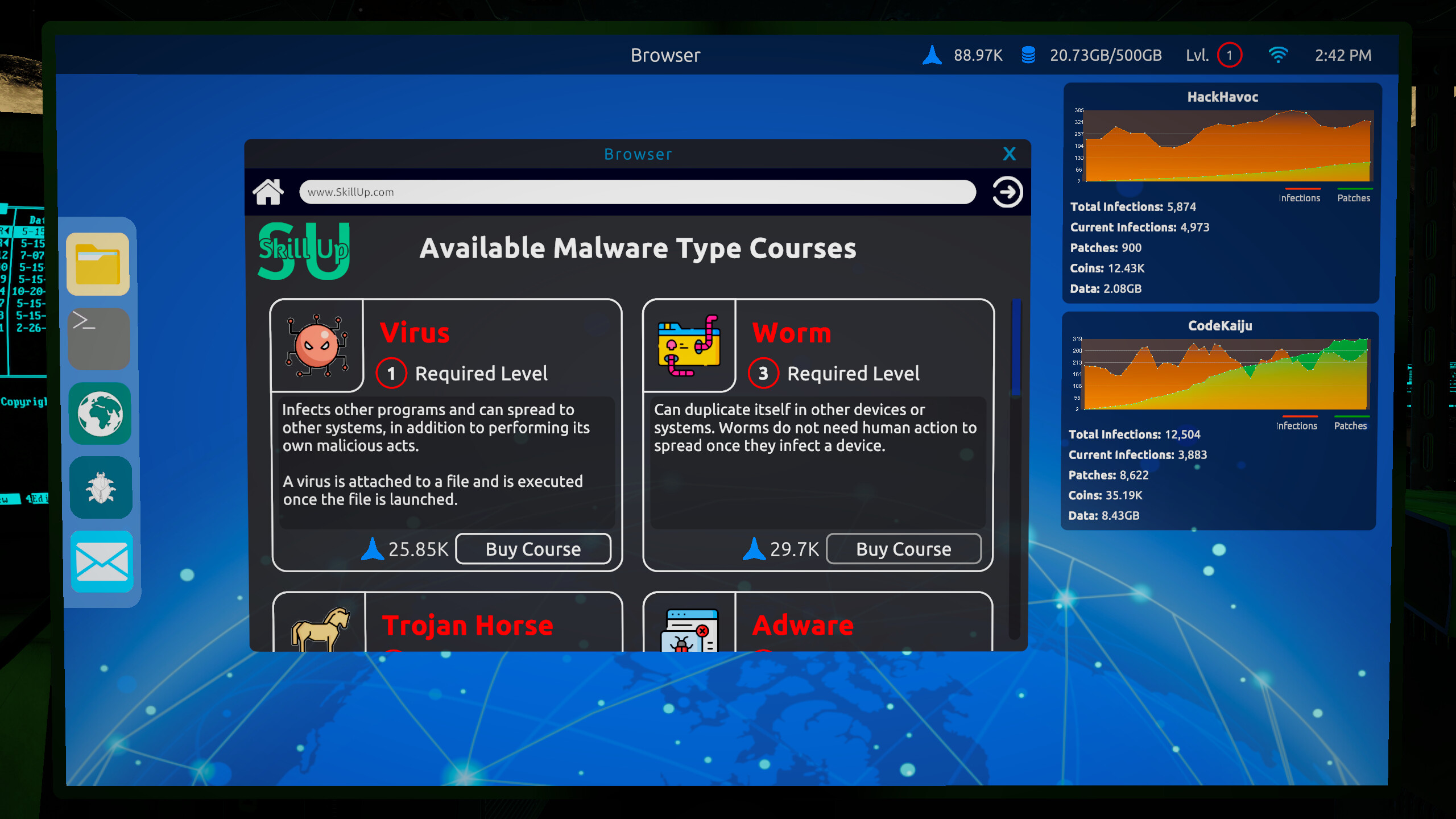
Task: Buy the Virus course
Action: click(533, 549)
